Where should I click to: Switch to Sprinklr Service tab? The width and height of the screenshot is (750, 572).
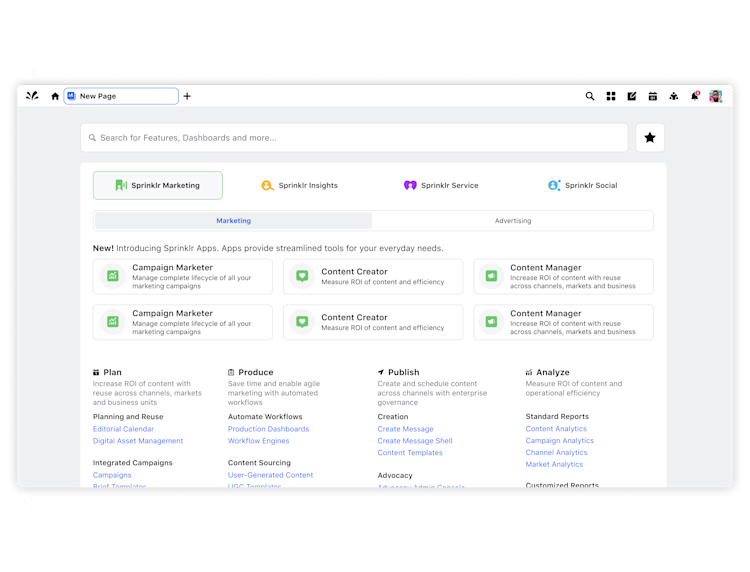pyautogui.click(x=441, y=186)
